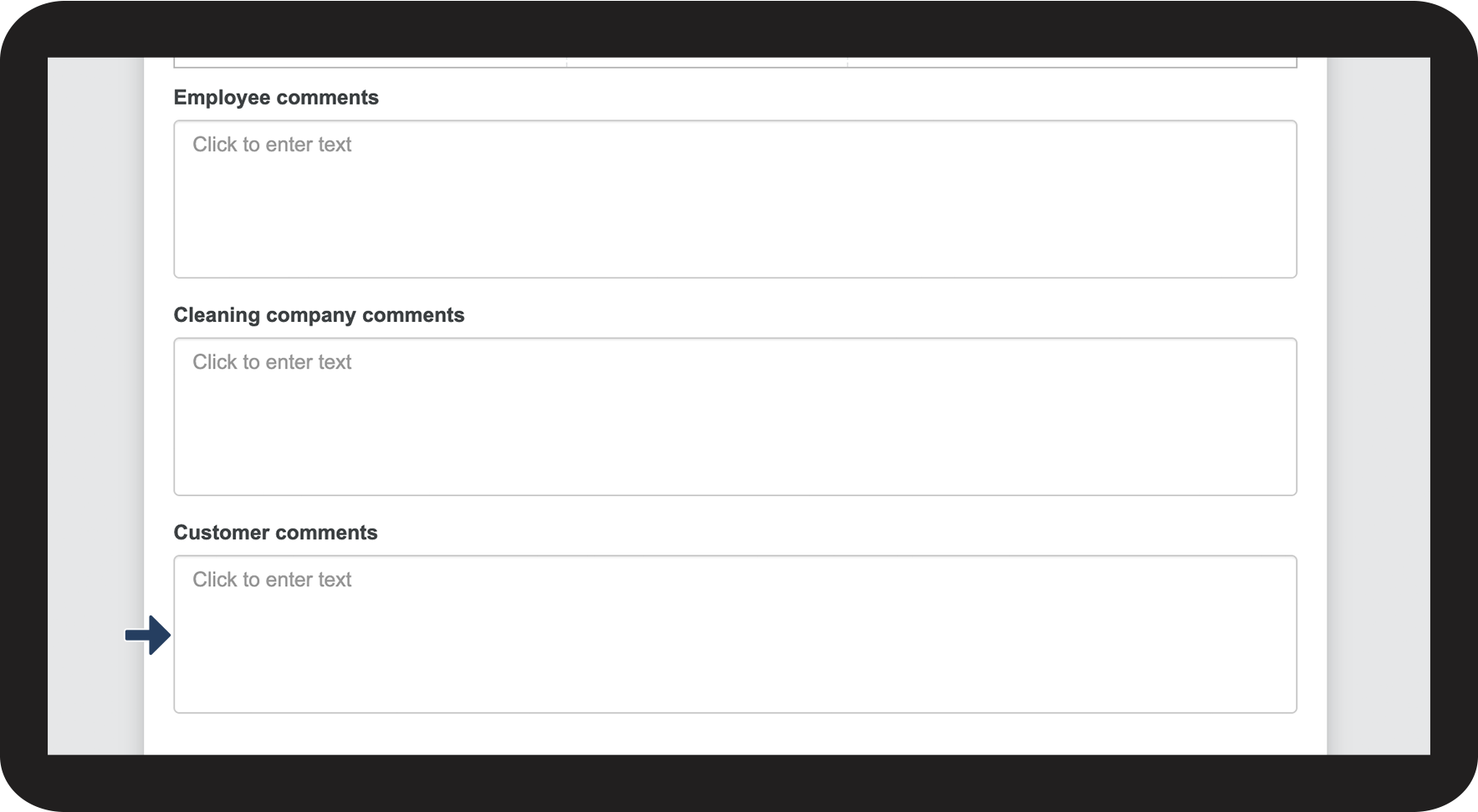The image size is (1478, 812).
Task: Click into the Customer comments text area
Action: (x=734, y=634)
